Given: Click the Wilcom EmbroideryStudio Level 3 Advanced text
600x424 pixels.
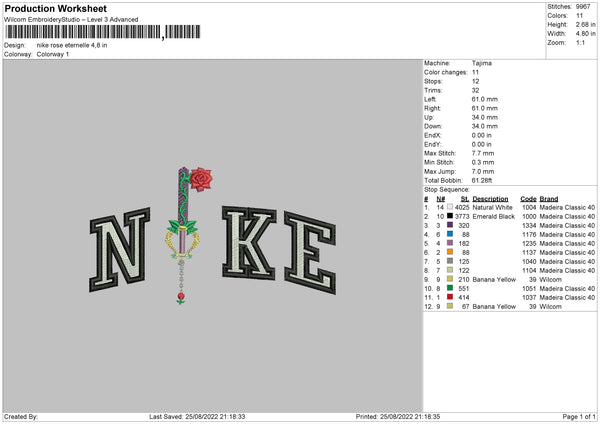Looking at the screenshot, I should tap(71, 20).
